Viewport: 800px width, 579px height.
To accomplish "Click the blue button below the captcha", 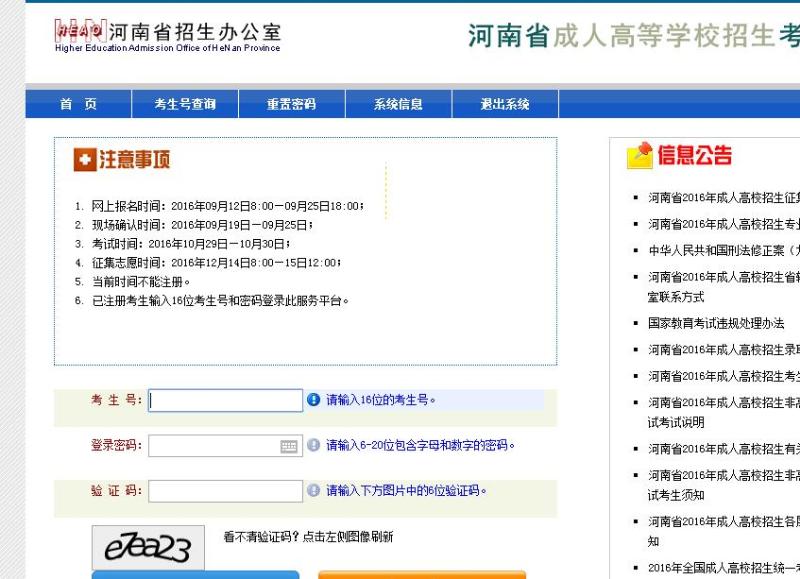I will pos(195,575).
